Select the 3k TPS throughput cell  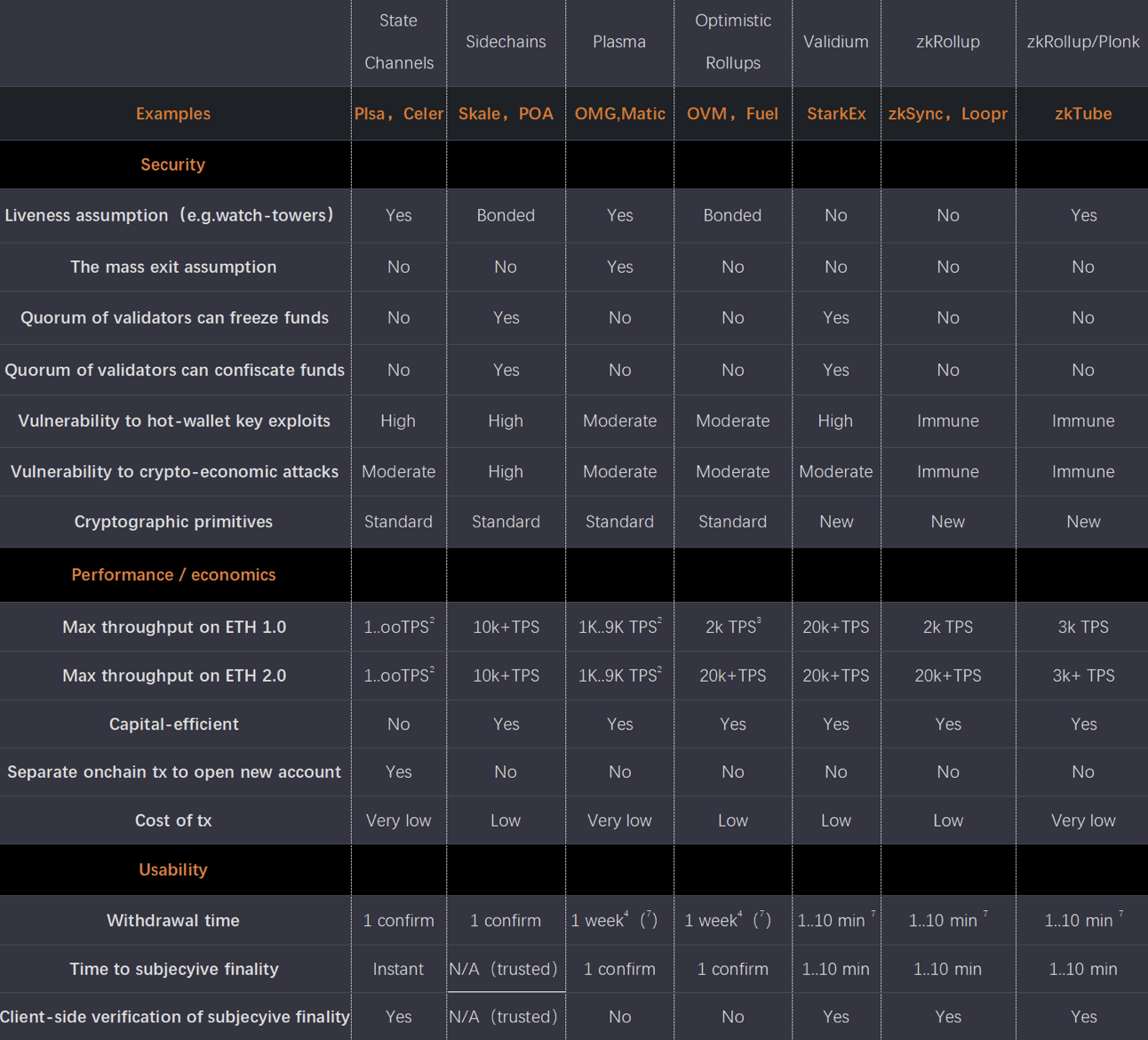coord(1082,627)
